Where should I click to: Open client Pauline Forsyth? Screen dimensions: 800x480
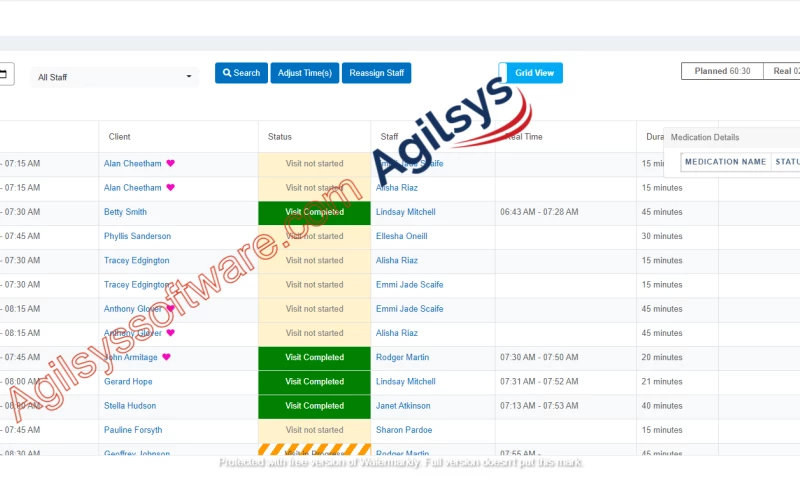point(133,430)
